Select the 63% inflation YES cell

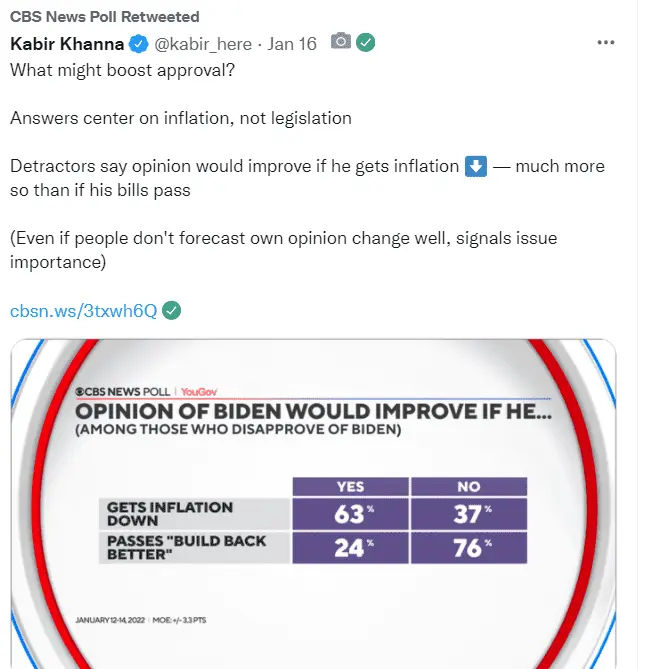pyautogui.click(x=350, y=514)
